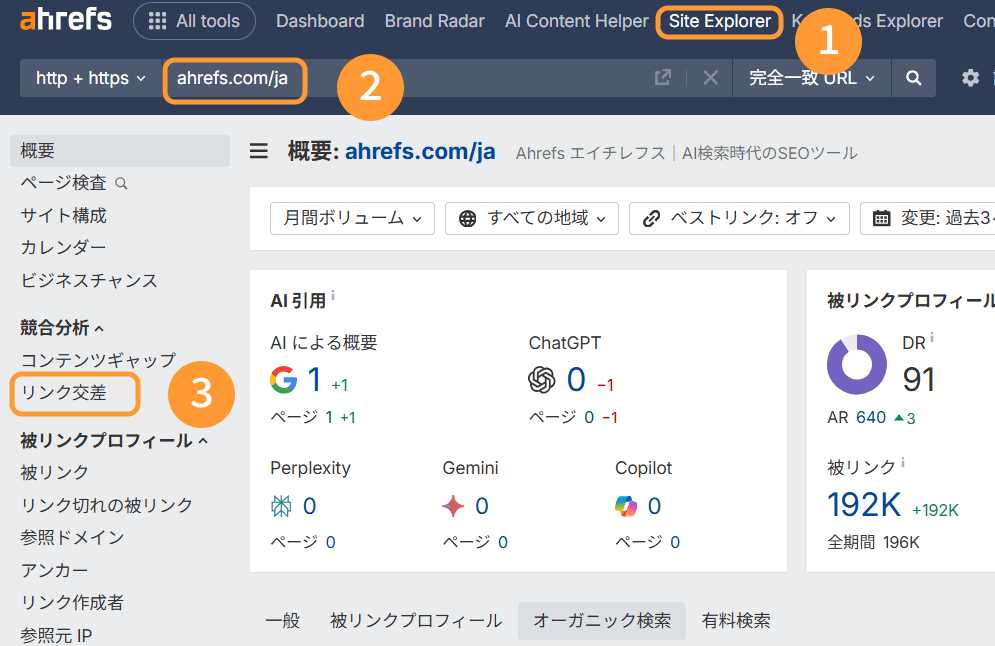Open the 完全一致 URL mode dropdown

pos(811,78)
